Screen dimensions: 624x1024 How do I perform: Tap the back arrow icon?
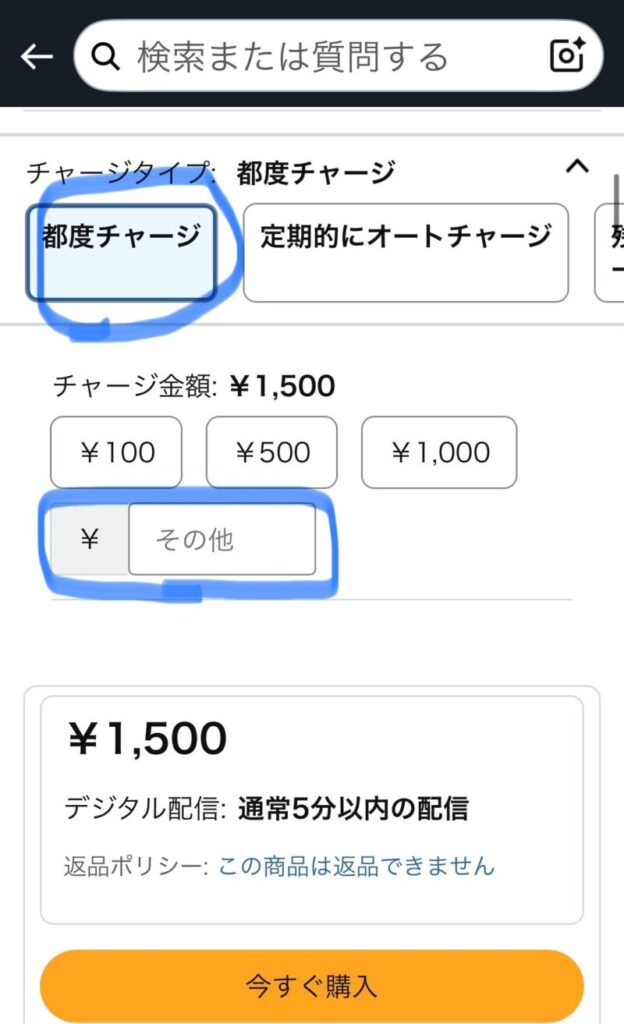click(x=36, y=57)
